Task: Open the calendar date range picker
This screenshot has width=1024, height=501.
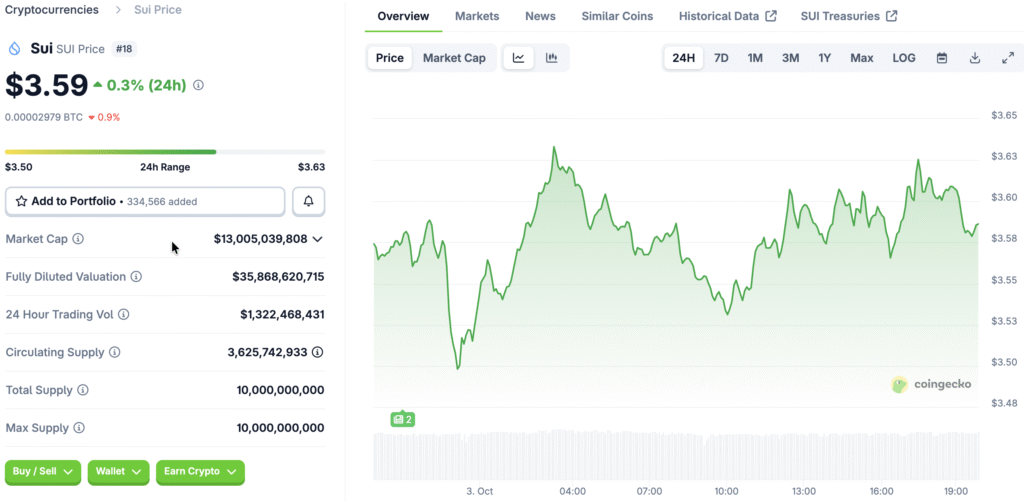Action: 941,58
